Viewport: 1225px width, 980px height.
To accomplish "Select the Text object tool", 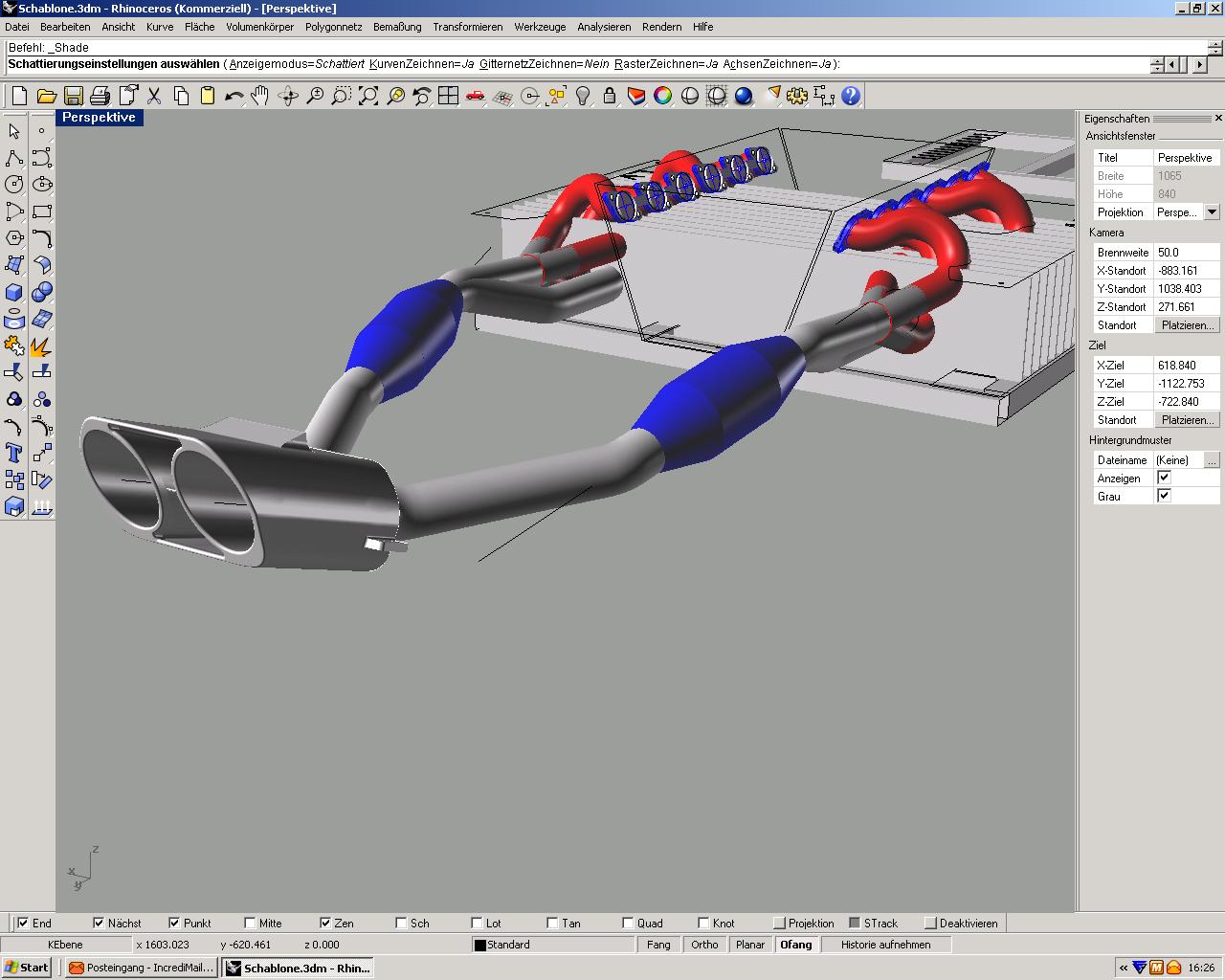I will 14,453.
